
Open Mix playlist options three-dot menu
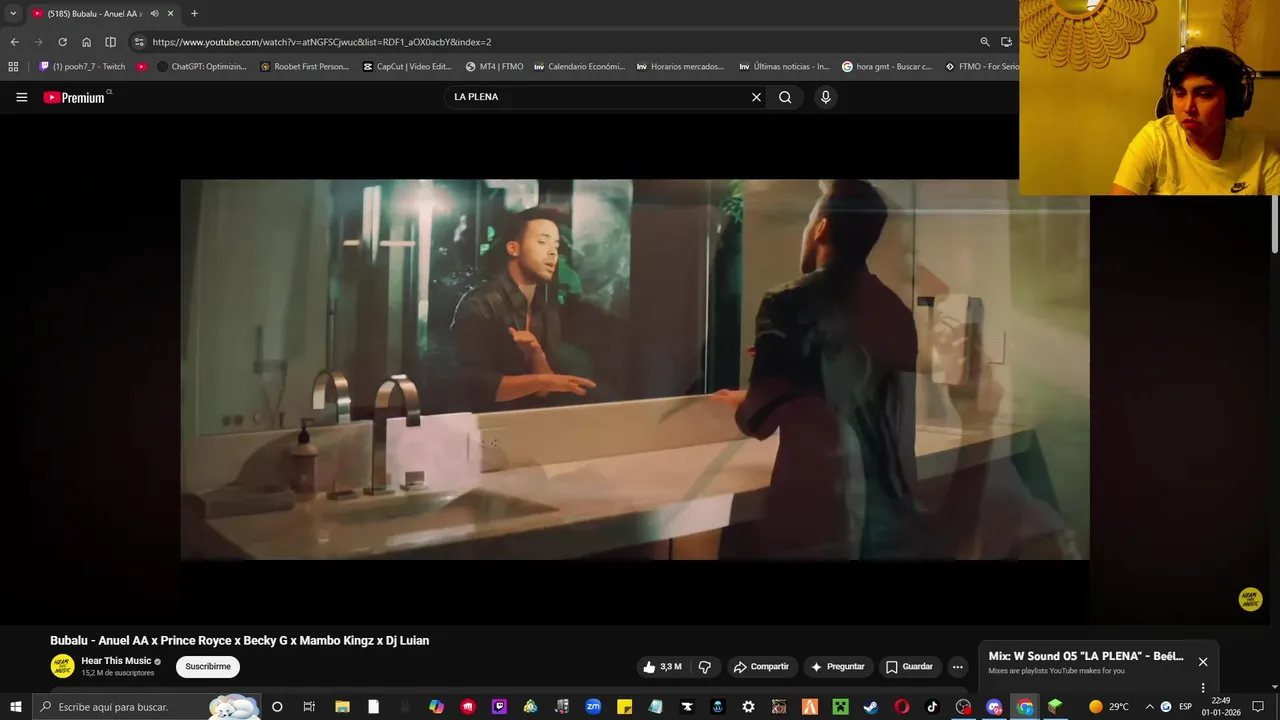1203,688
